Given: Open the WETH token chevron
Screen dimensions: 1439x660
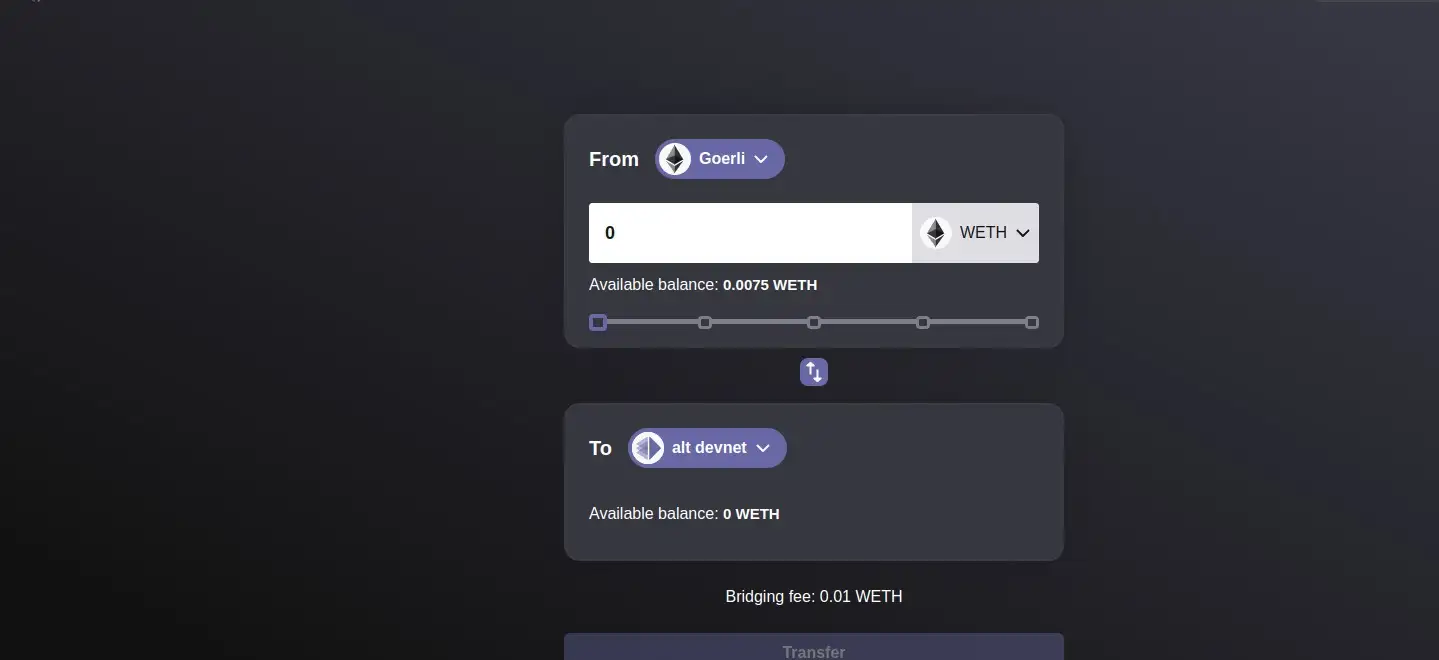Looking at the screenshot, I should click(x=1022, y=233).
